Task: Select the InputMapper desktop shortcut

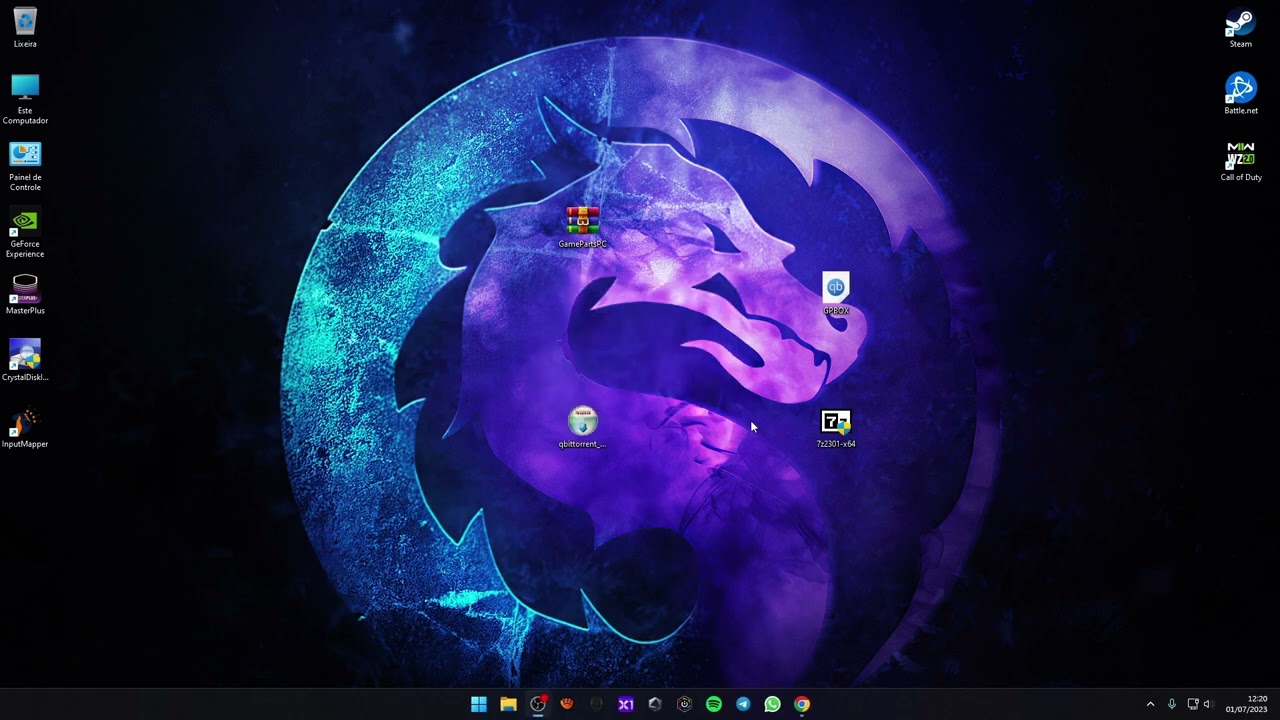Action: point(25,428)
